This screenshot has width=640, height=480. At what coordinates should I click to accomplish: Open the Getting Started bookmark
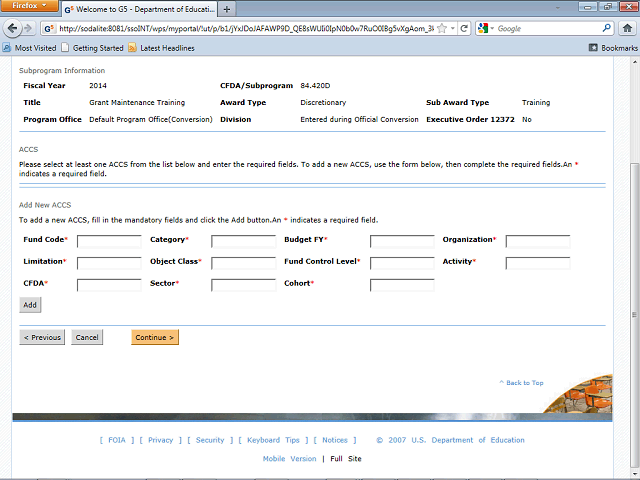[x=93, y=48]
